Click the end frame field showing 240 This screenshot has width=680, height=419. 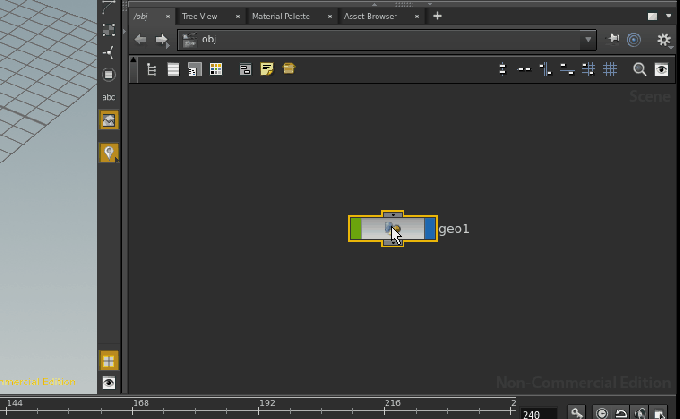(x=538, y=413)
